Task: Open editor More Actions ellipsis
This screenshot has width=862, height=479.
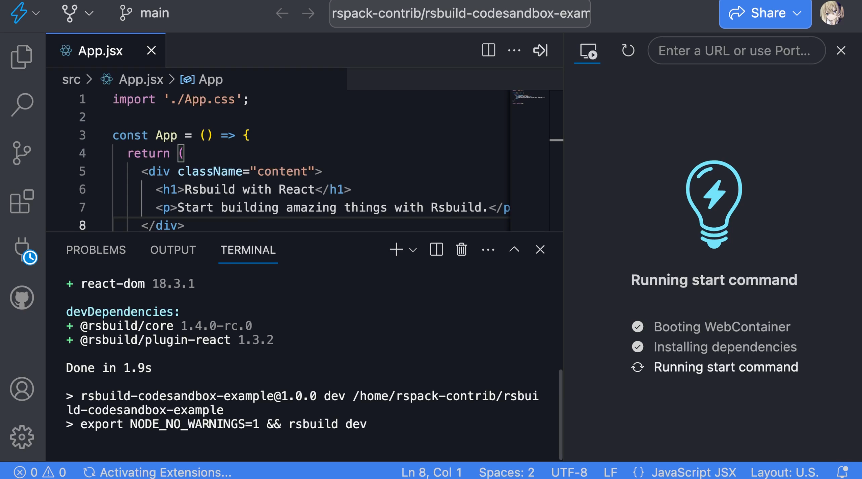Action: 514,50
